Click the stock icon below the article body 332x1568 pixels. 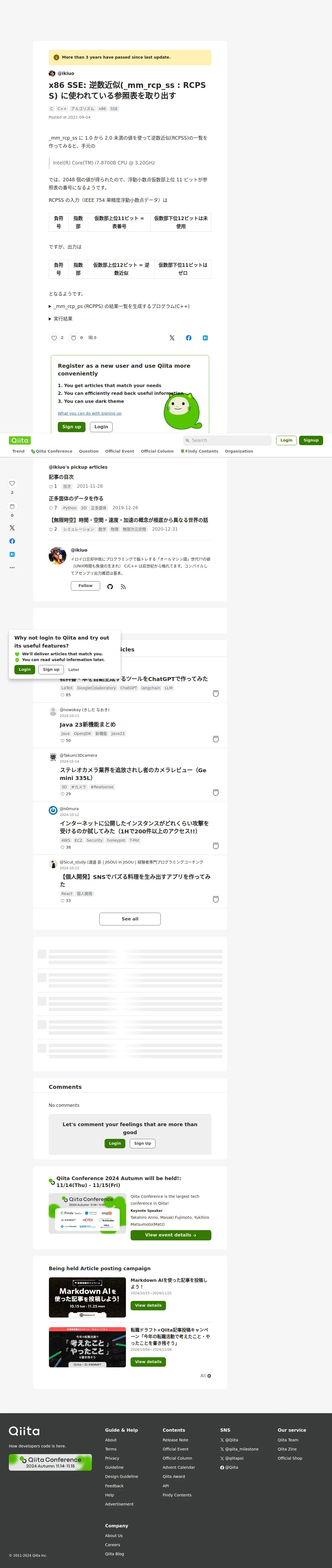(74, 338)
